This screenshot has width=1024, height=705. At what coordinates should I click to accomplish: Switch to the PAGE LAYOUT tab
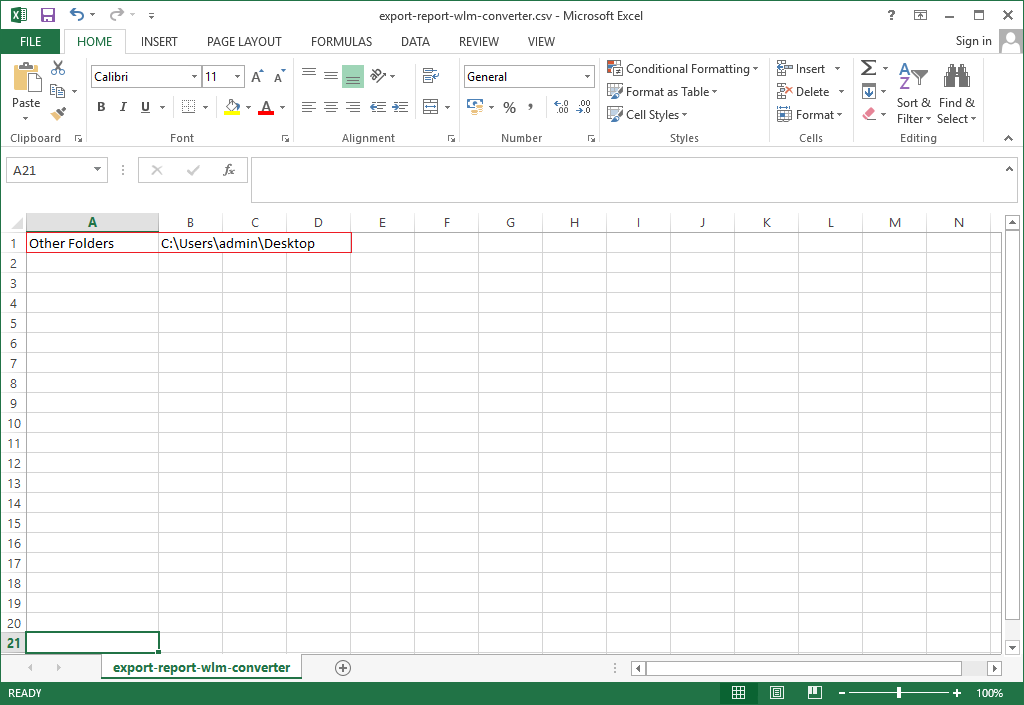click(x=244, y=42)
